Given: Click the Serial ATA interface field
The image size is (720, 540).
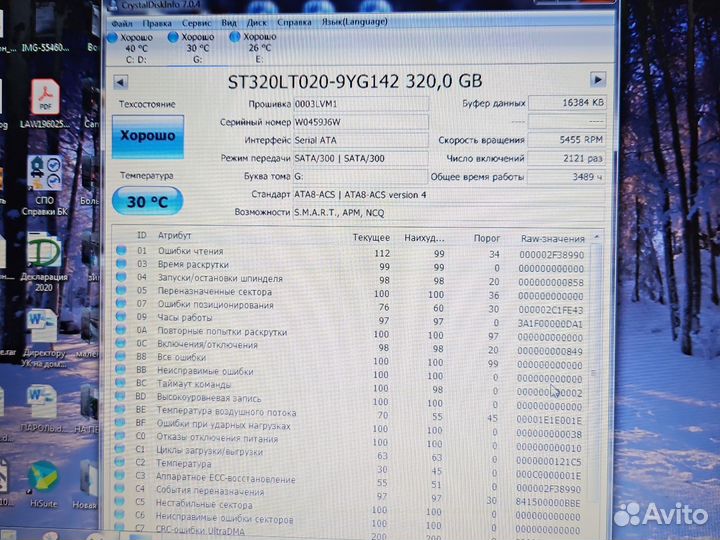Looking at the screenshot, I should (x=361, y=141).
